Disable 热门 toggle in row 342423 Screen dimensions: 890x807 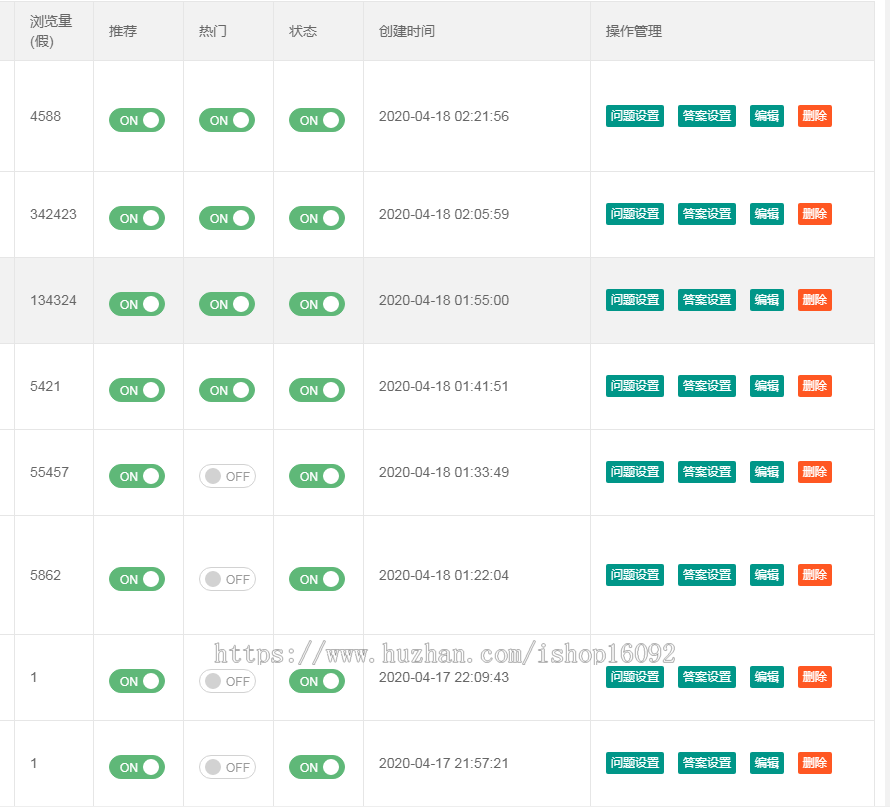coord(226,218)
